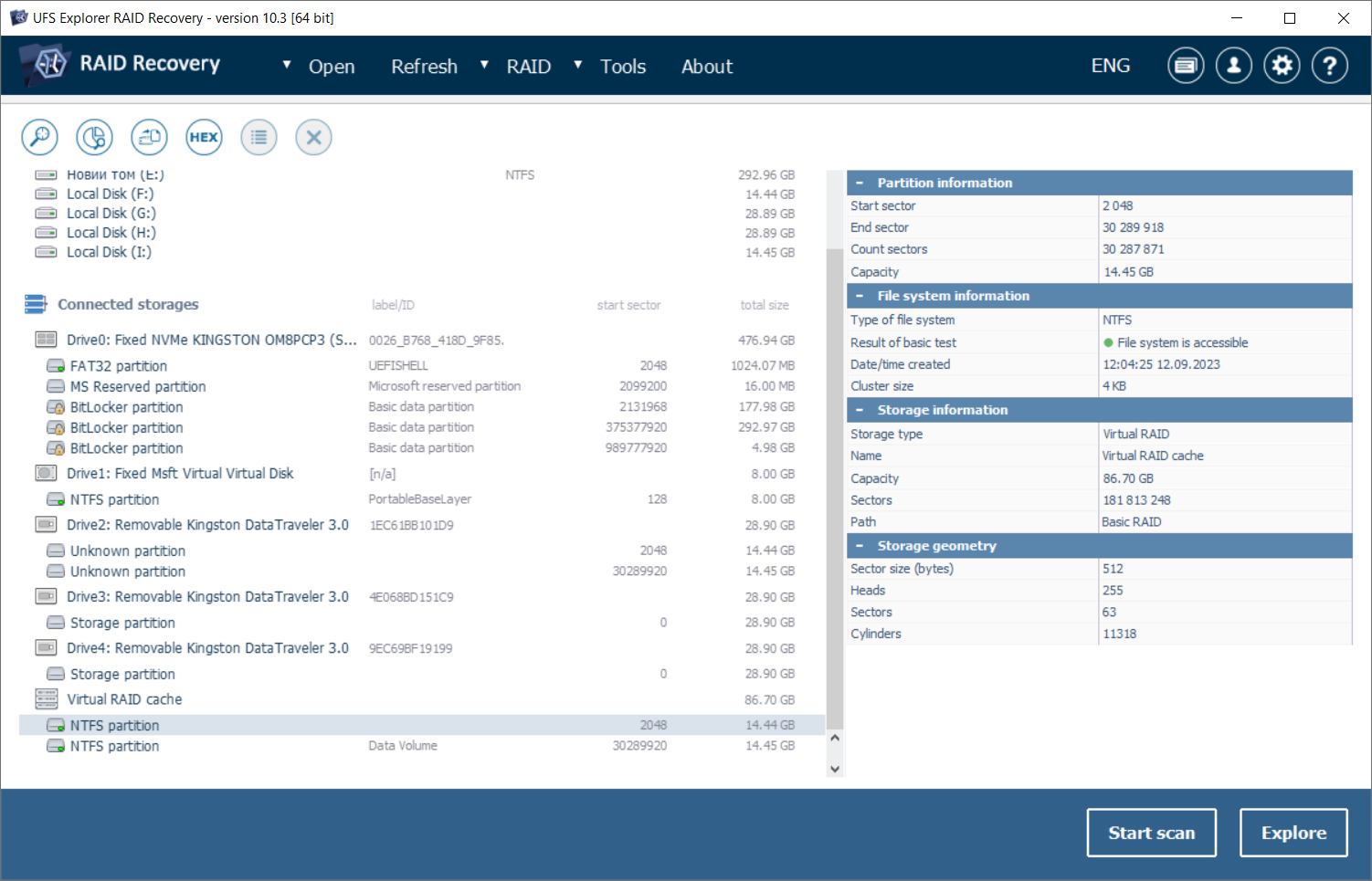The width and height of the screenshot is (1372, 881).
Task: Click the disk image save toolbar icon
Action: point(149,138)
